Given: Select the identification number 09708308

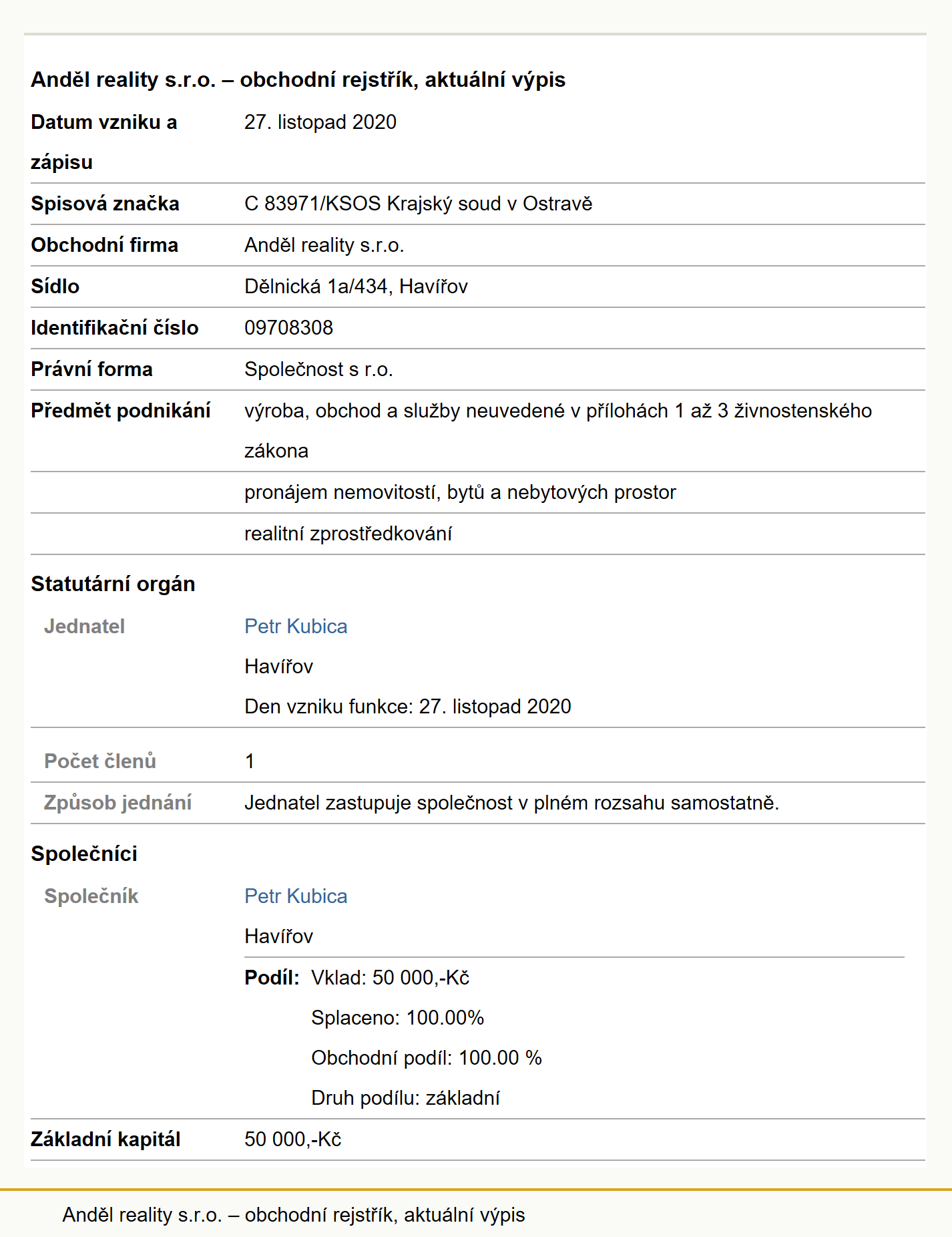Looking at the screenshot, I should pyautogui.click(x=288, y=328).
